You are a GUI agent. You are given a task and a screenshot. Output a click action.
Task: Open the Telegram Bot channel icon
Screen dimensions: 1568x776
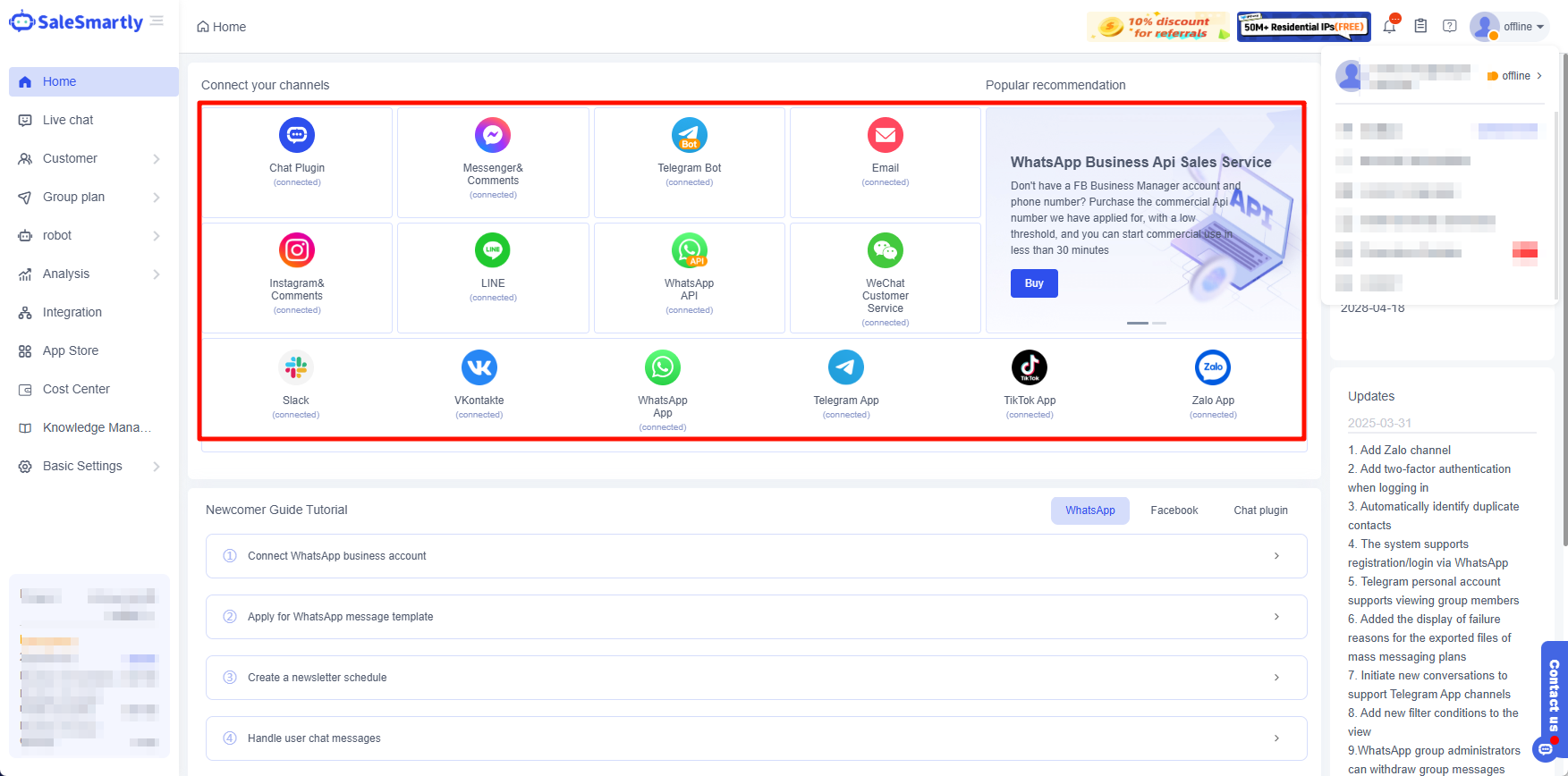click(689, 135)
